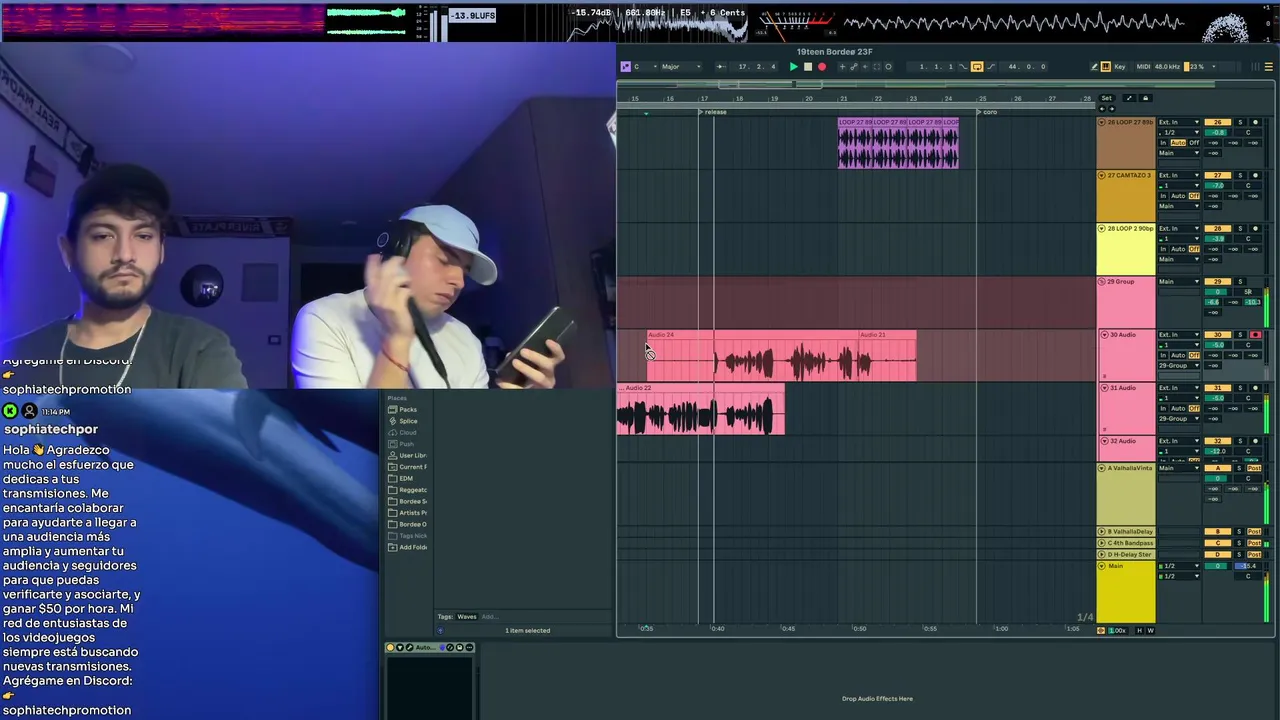The width and height of the screenshot is (1280, 720).
Task: Fold track 26 LOOP 27 89b
Action: point(1102,122)
